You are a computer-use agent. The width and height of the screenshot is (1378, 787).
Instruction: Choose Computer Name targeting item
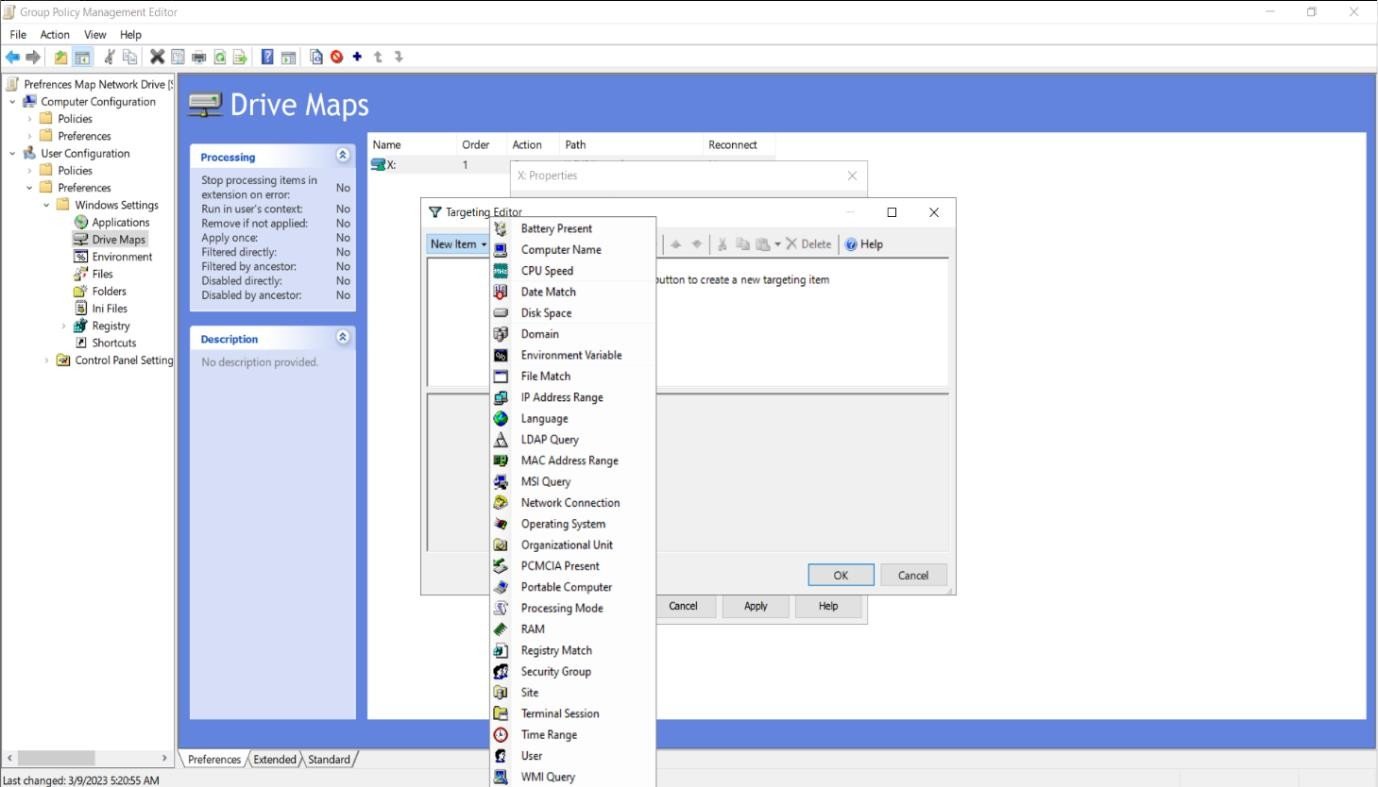tap(573, 250)
